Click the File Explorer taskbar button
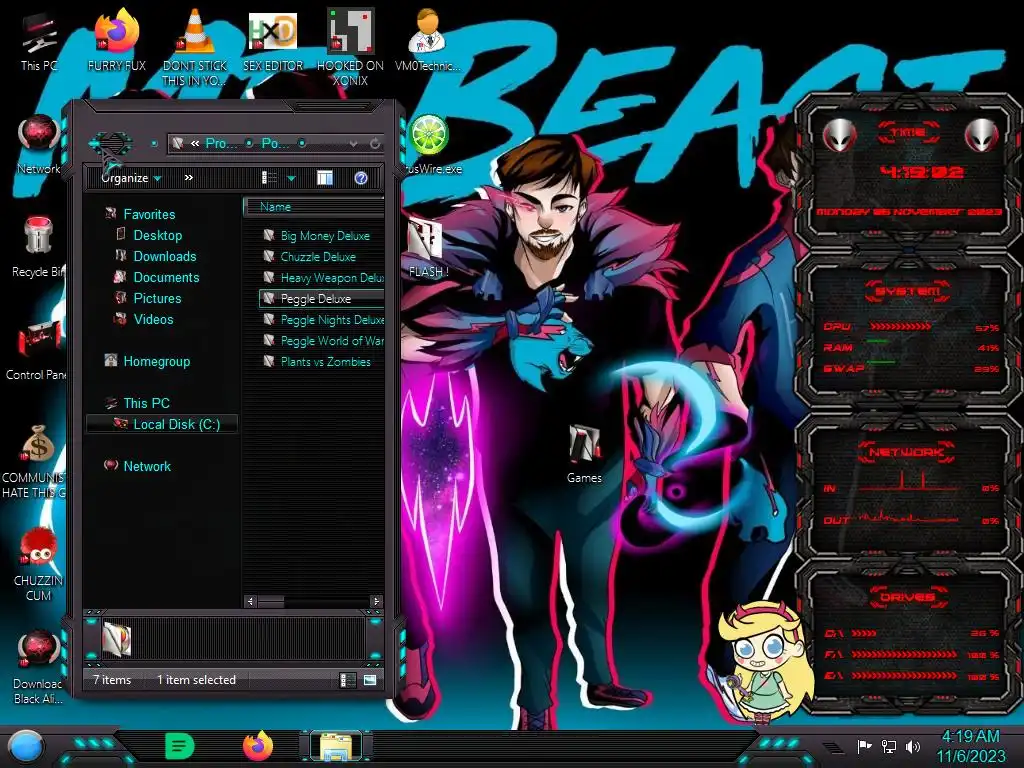This screenshot has width=1024, height=768. [336, 746]
